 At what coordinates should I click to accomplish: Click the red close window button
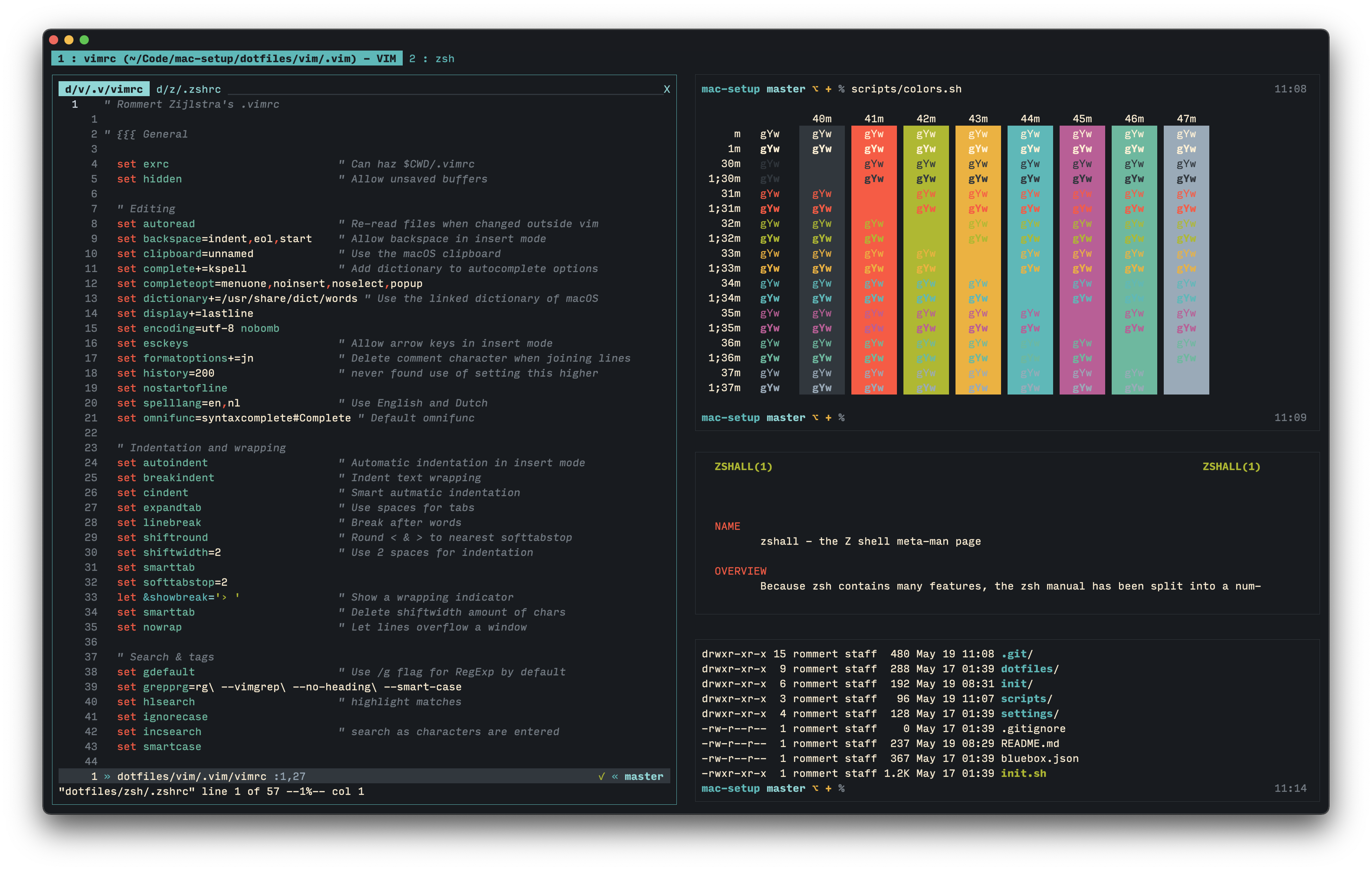[x=54, y=40]
